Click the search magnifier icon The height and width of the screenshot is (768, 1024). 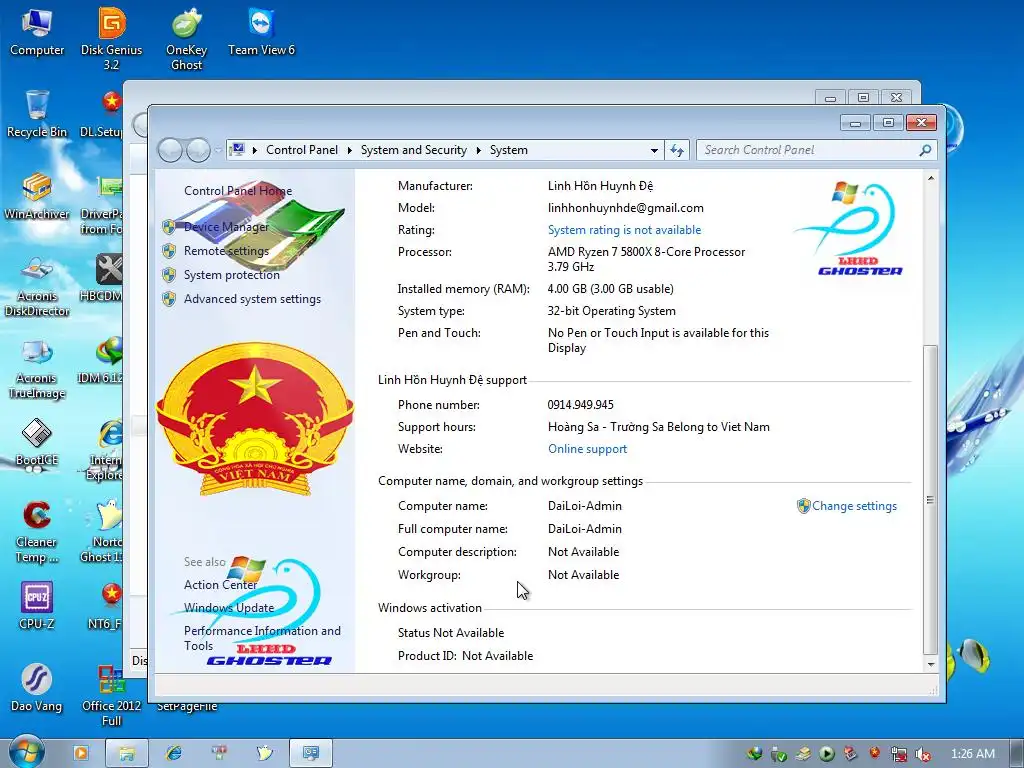pos(925,150)
